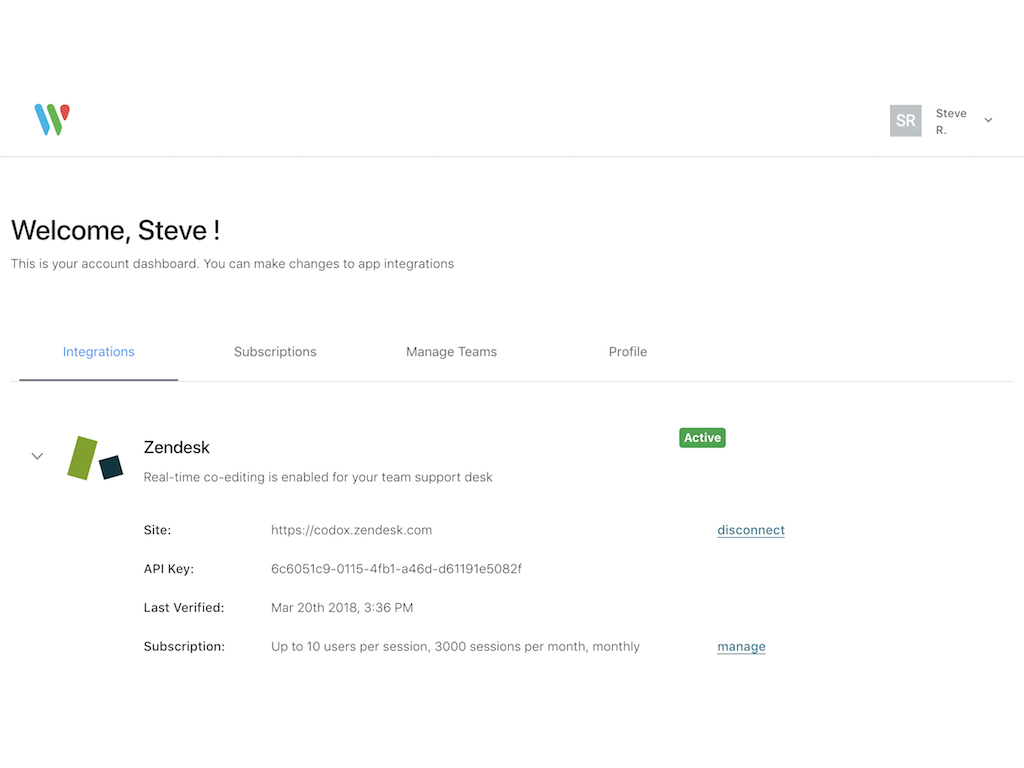This screenshot has height=768, width=1024.
Task: Select the Profile tab
Action: pos(628,352)
